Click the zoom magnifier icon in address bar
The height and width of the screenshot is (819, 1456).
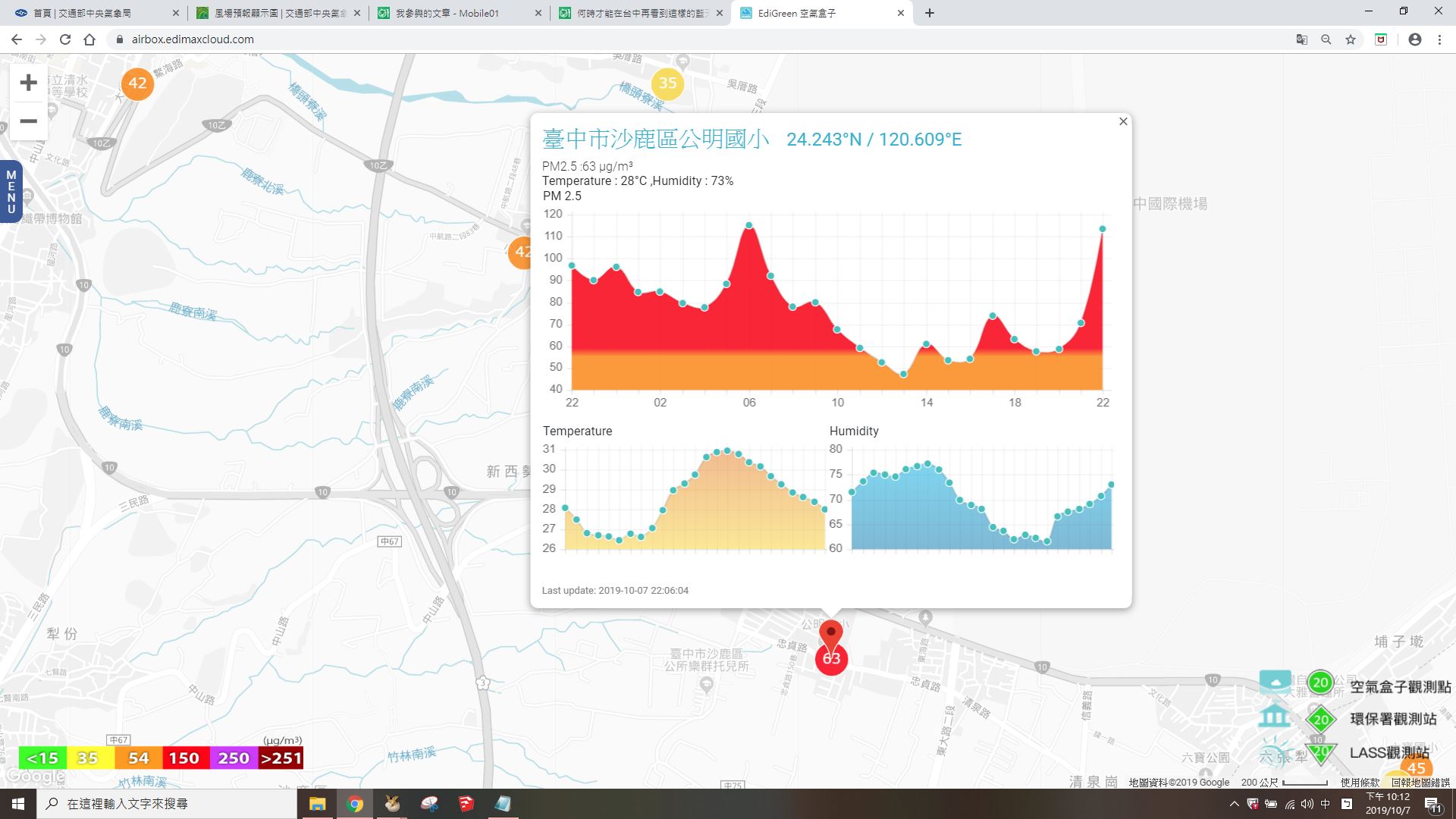click(x=1326, y=39)
